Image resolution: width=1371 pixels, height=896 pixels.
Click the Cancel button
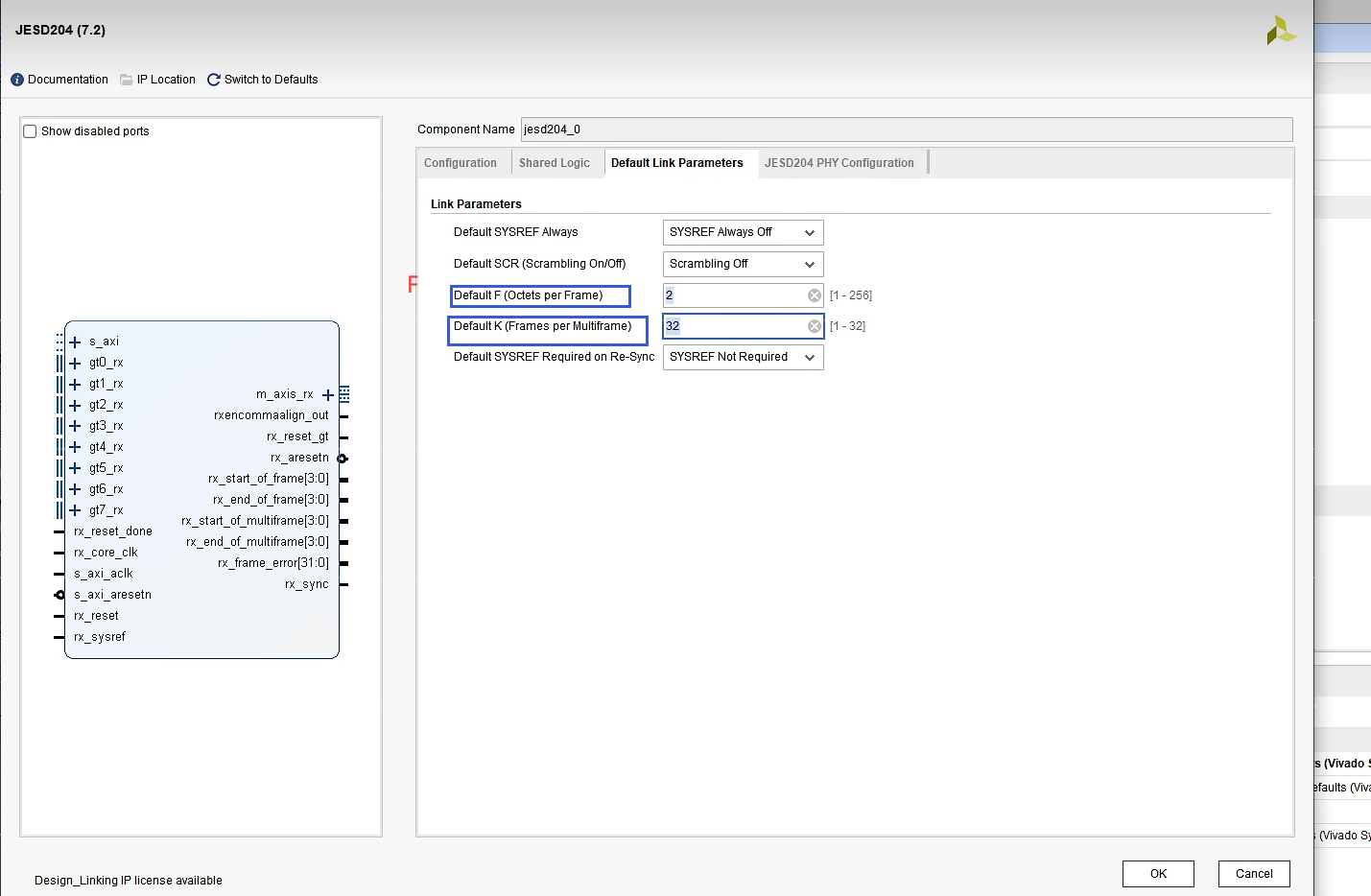click(x=1254, y=874)
